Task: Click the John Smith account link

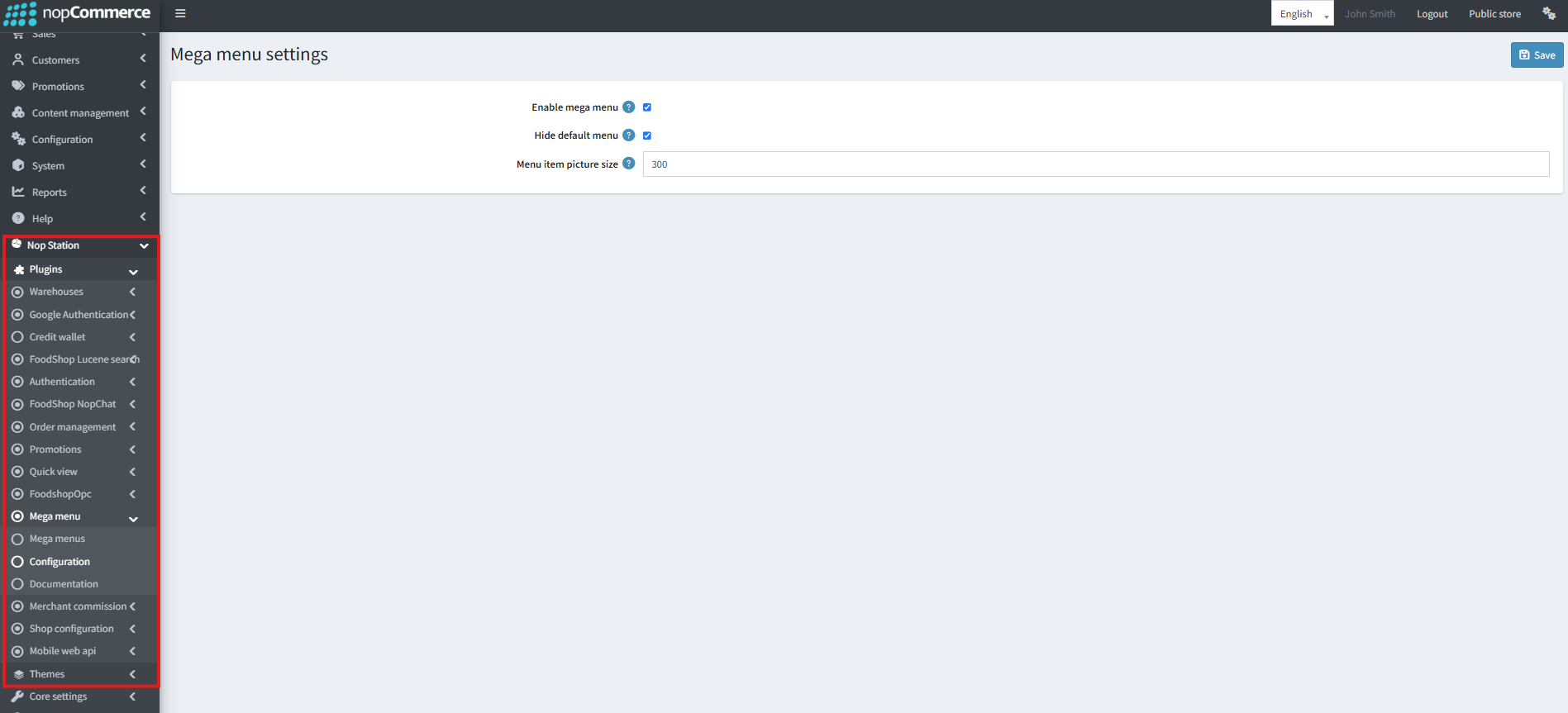Action: pyautogui.click(x=1370, y=14)
